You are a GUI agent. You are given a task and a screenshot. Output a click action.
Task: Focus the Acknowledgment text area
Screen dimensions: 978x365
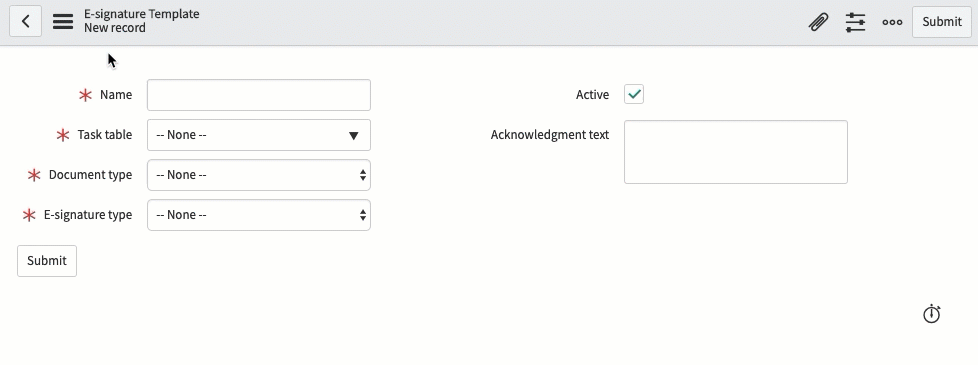point(736,152)
